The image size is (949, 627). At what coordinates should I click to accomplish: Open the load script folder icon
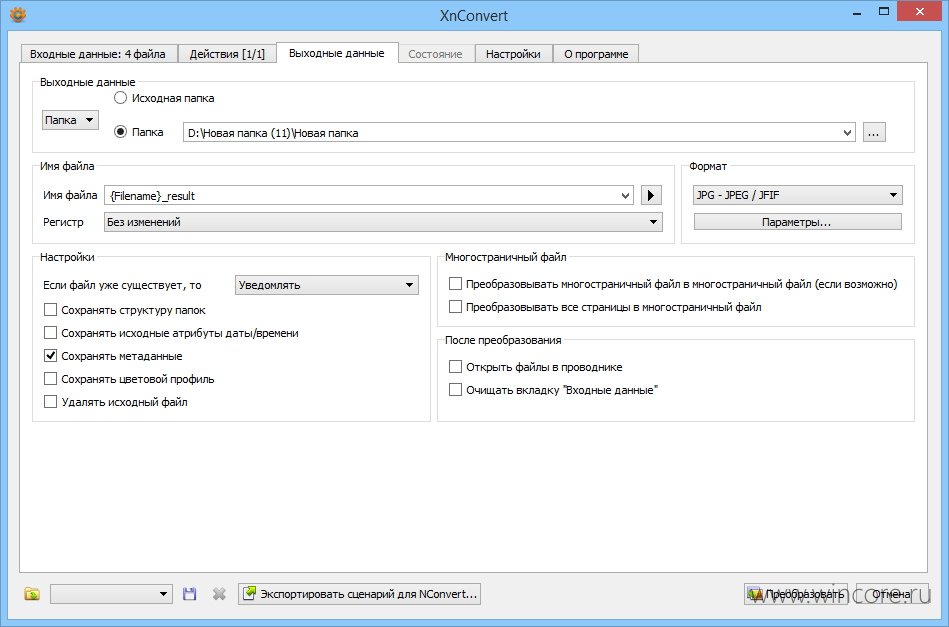tap(32, 594)
